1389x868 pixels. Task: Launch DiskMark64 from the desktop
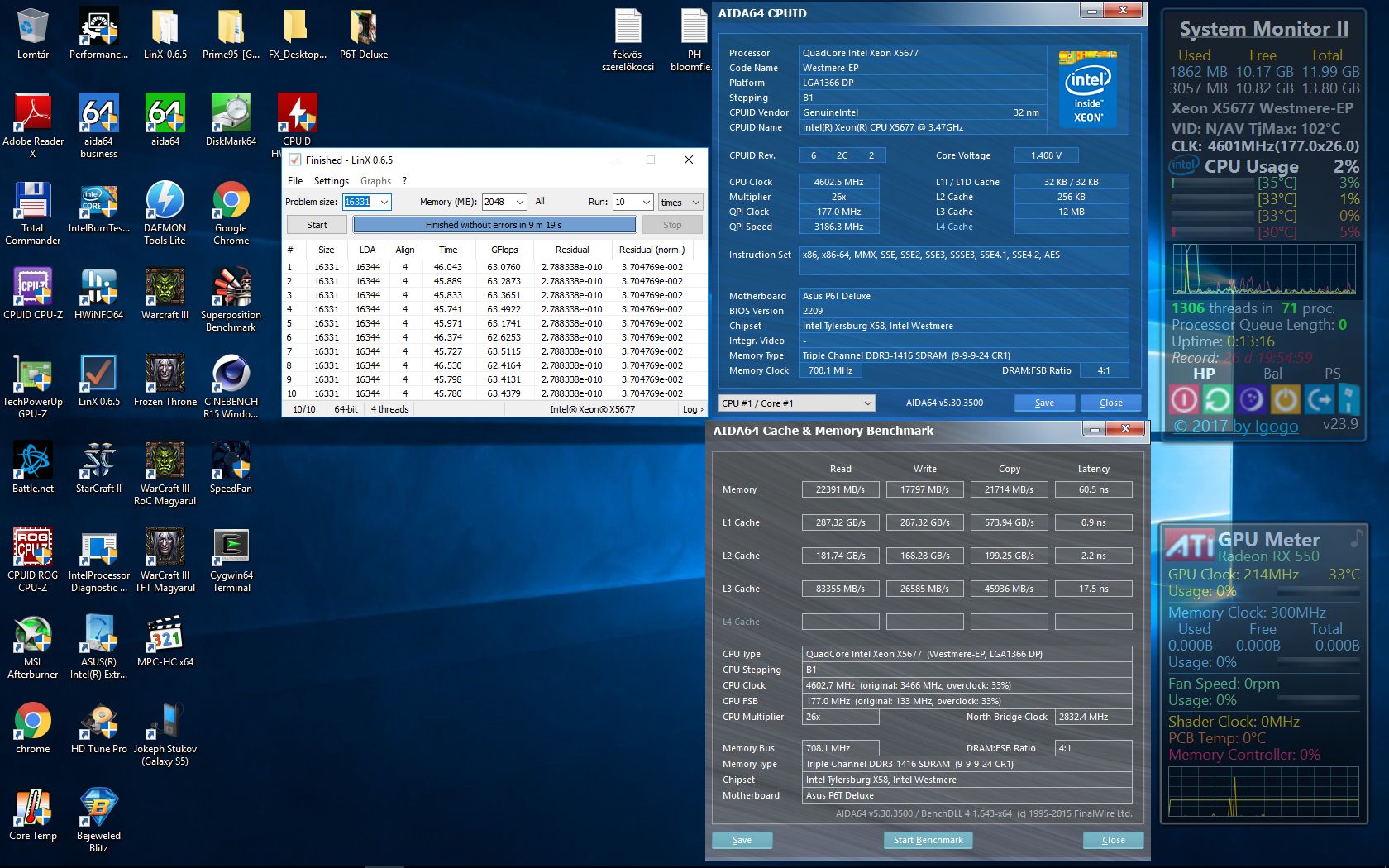[231, 121]
